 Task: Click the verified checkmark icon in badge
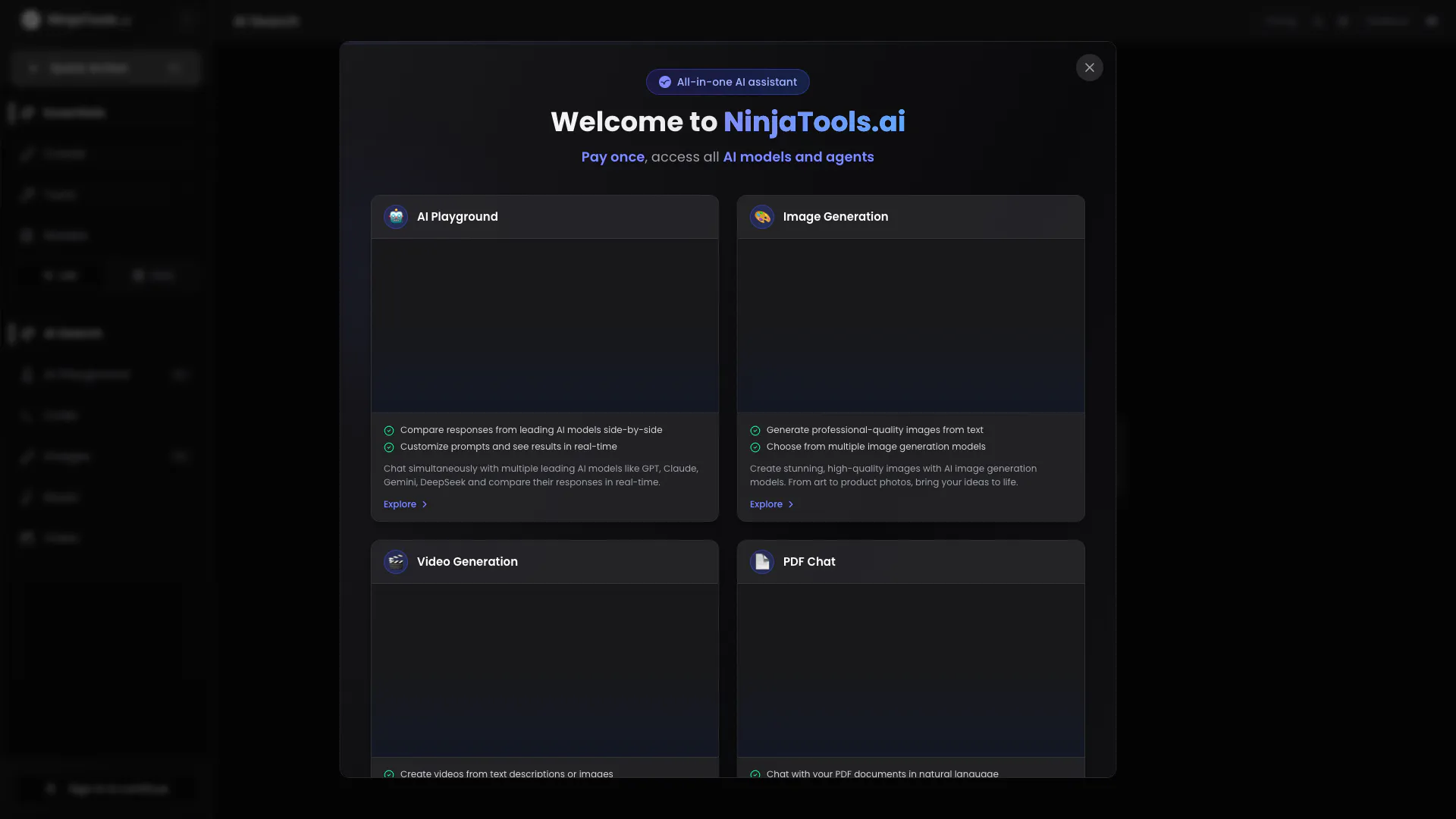665,82
